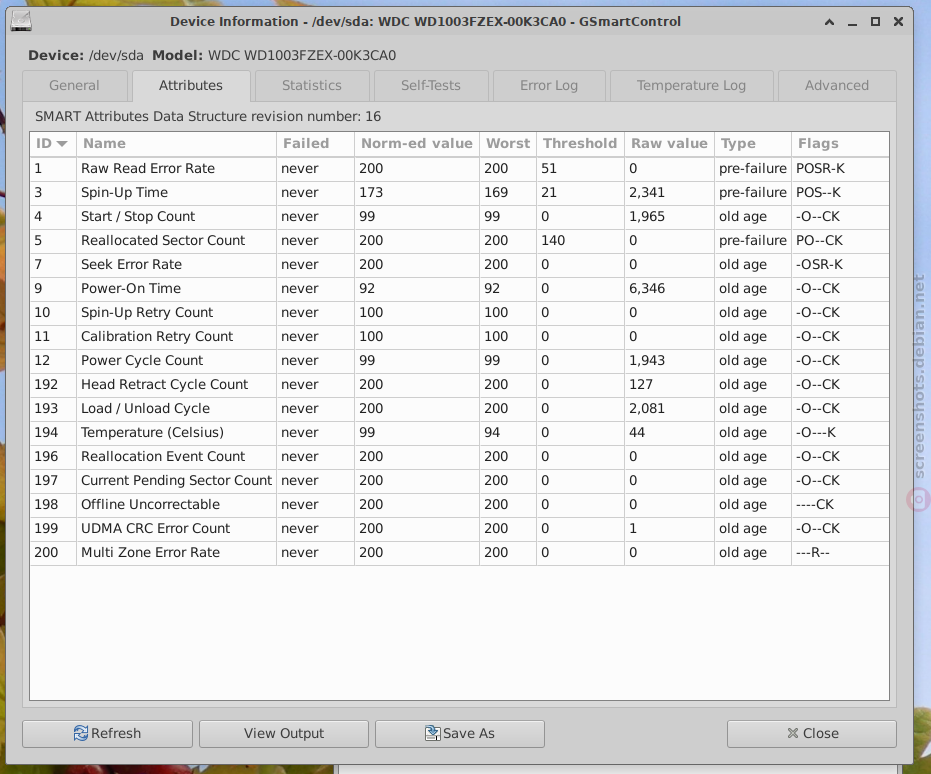Click the Power Cycle Count attribute
931x774 pixels.
[460, 361]
